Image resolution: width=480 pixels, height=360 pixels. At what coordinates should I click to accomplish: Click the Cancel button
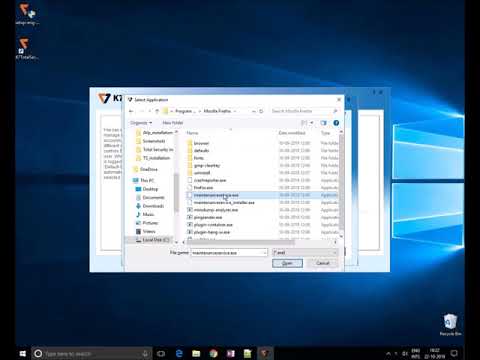[x=323, y=263]
